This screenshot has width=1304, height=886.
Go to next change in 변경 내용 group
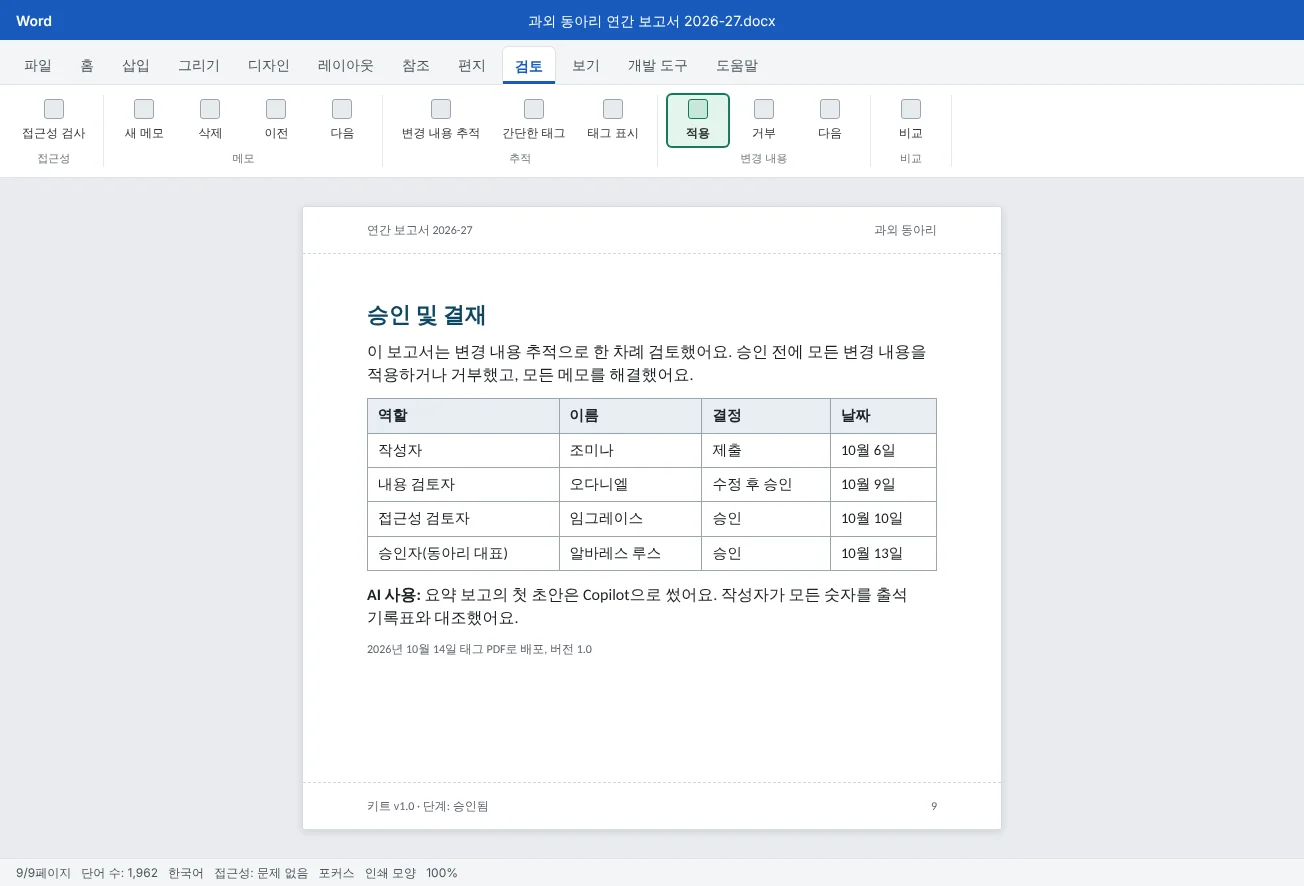tap(830, 120)
